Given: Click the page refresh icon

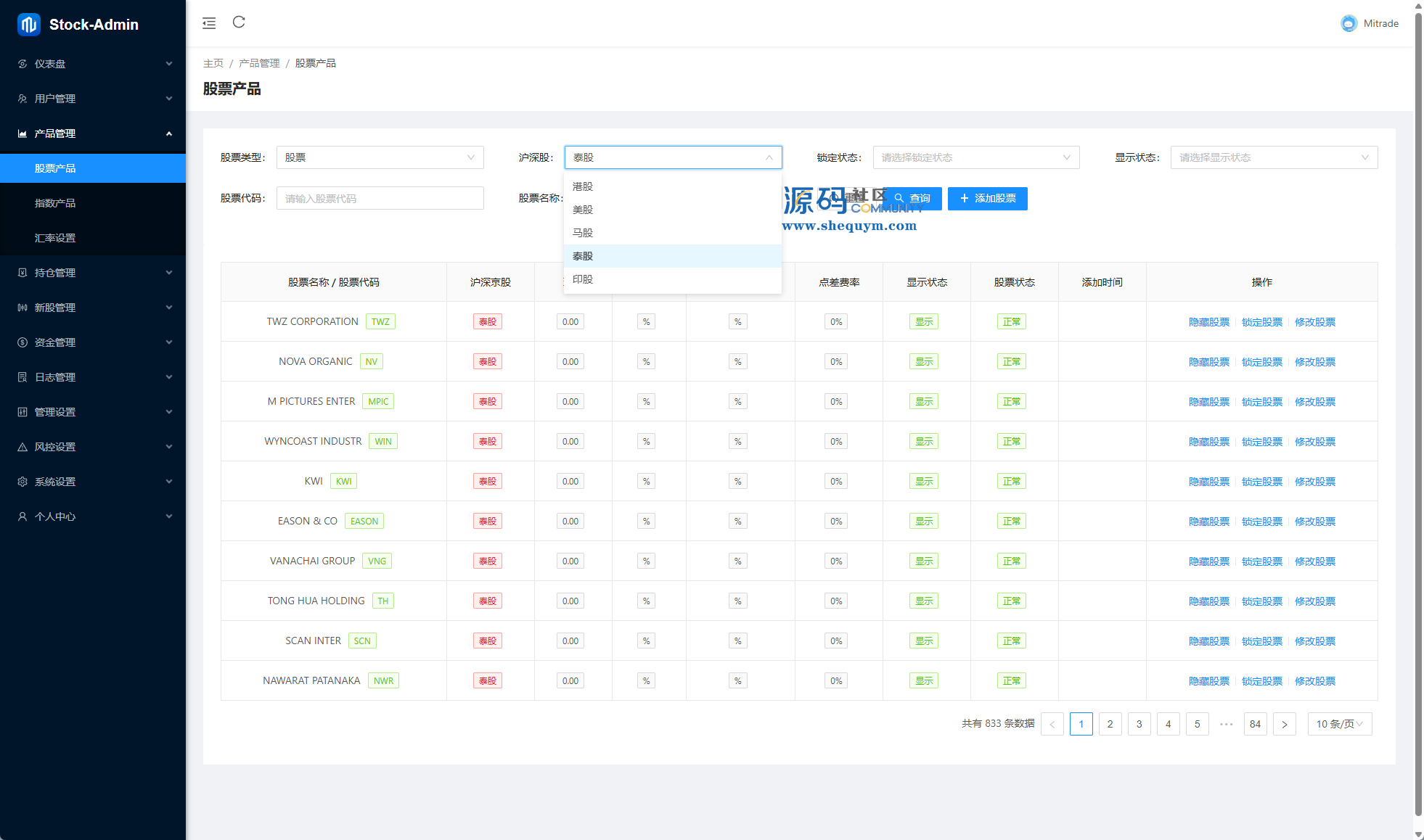Looking at the screenshot, I should click(239, 22).
